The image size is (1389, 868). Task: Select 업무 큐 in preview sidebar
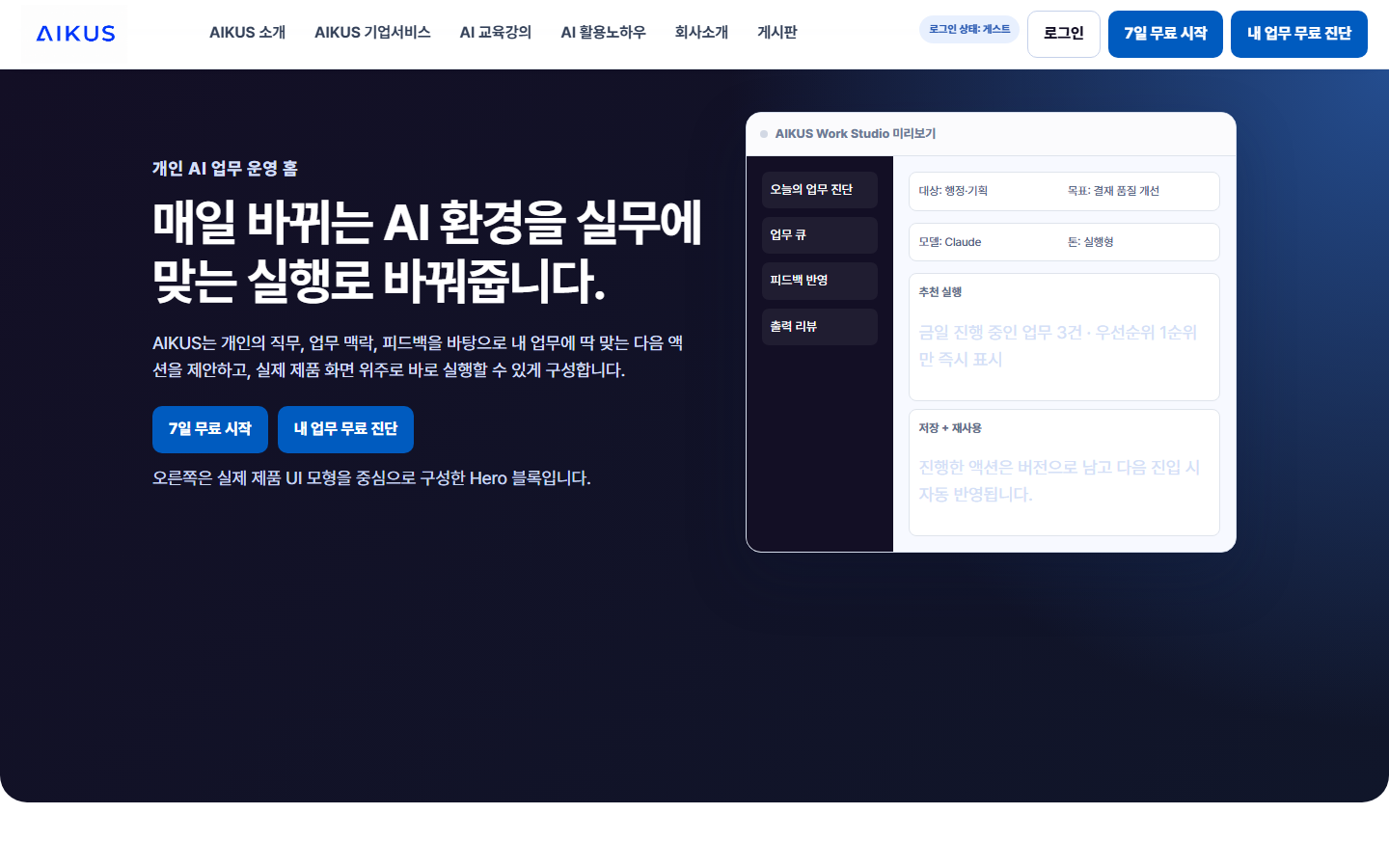tap(820, 235)
